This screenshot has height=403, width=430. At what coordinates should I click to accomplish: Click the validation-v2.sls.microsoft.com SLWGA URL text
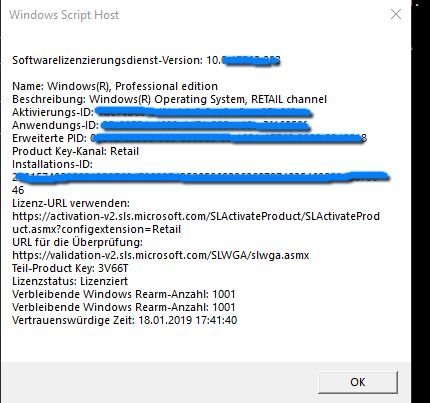161,255
